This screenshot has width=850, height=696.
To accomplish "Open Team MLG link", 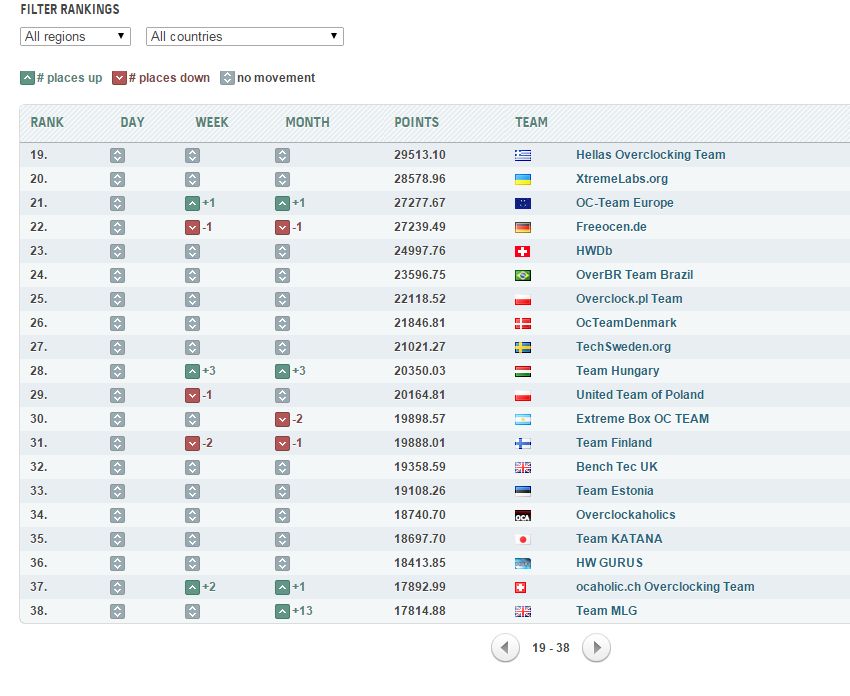I will click(x=606, y=611).
